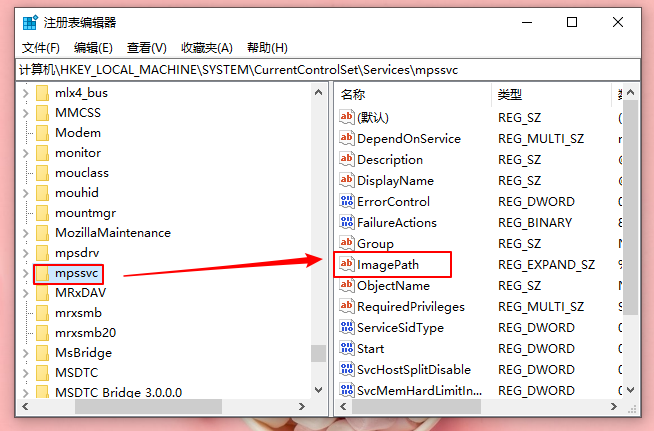This screenshot has width=654, height=431.
Task: Select the mpssvc folder icon
Action: tap(43, 273)
